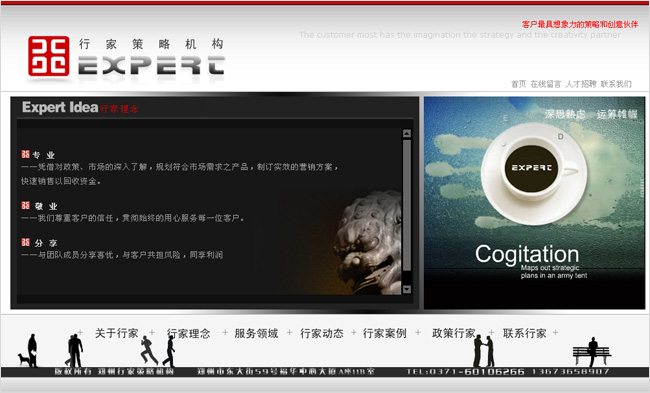Open 行家案例 menu item
Viewport: 650px width, 393px height.
click(x=385, y=333)
